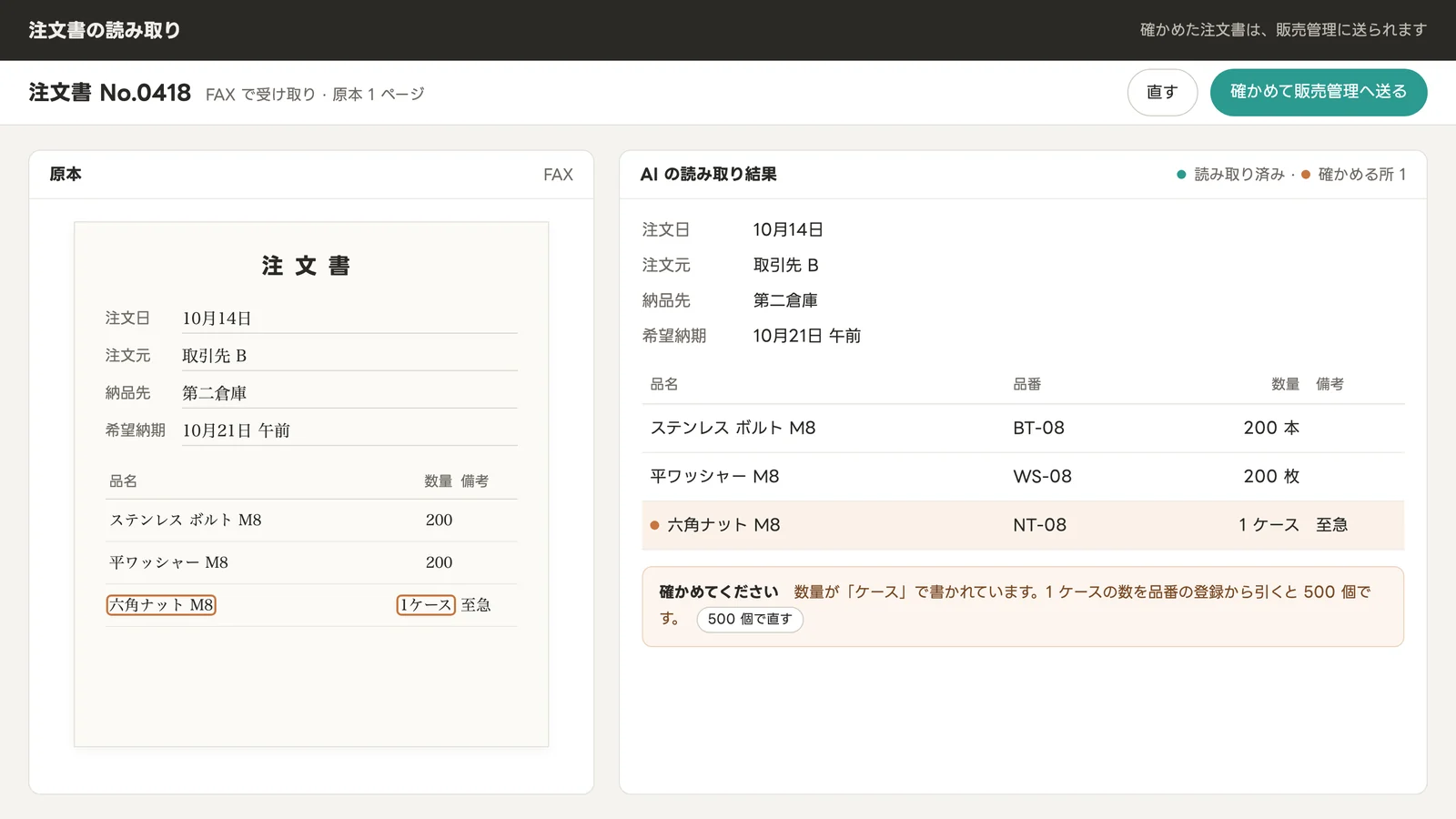Image resolution: width=1456 pixels, height=819 pixels.
Task: Select the 六角ナット M8 result row
Action: pyautogui.click(x=1023, y=525)
